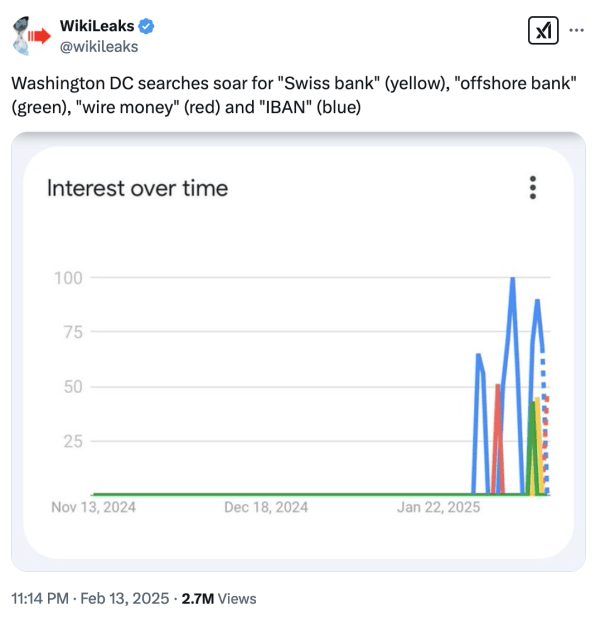Open the @wikileaks handle link
The width and height of the screenshot is (600, 621).
tap(99, 47)
